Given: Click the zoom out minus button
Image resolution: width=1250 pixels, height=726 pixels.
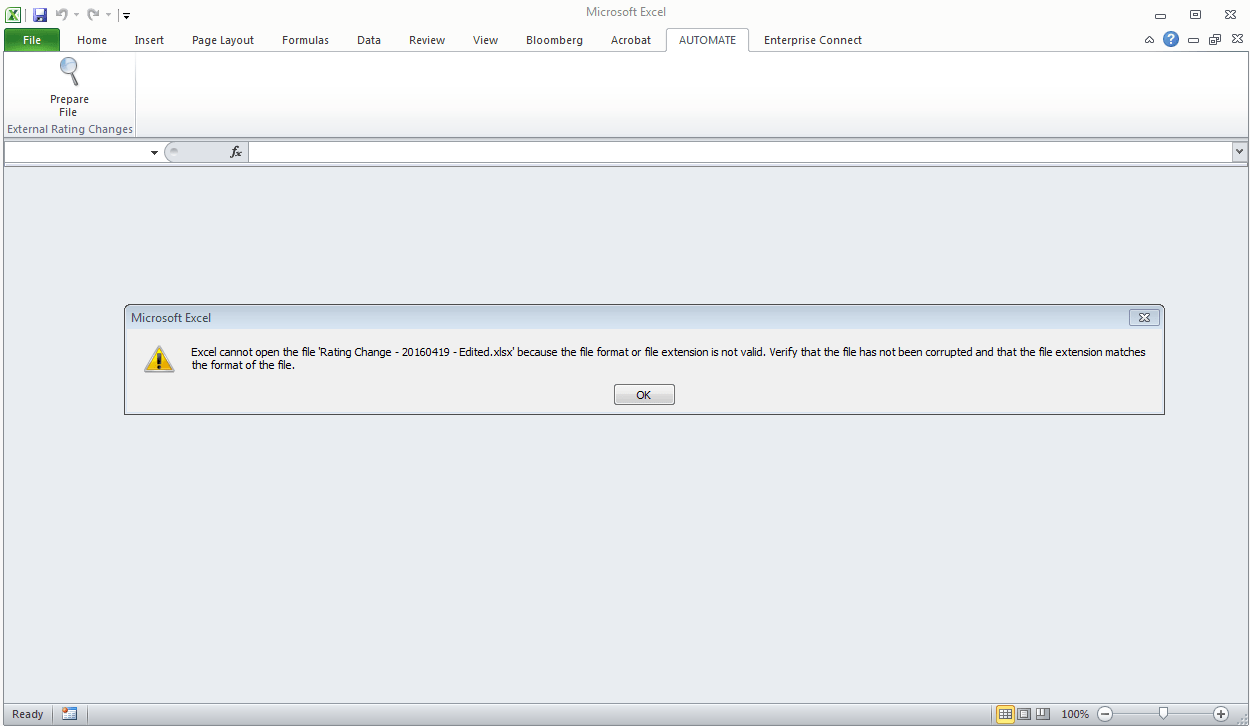Looking at the screenshot, I should click(x=1105, y=714).
